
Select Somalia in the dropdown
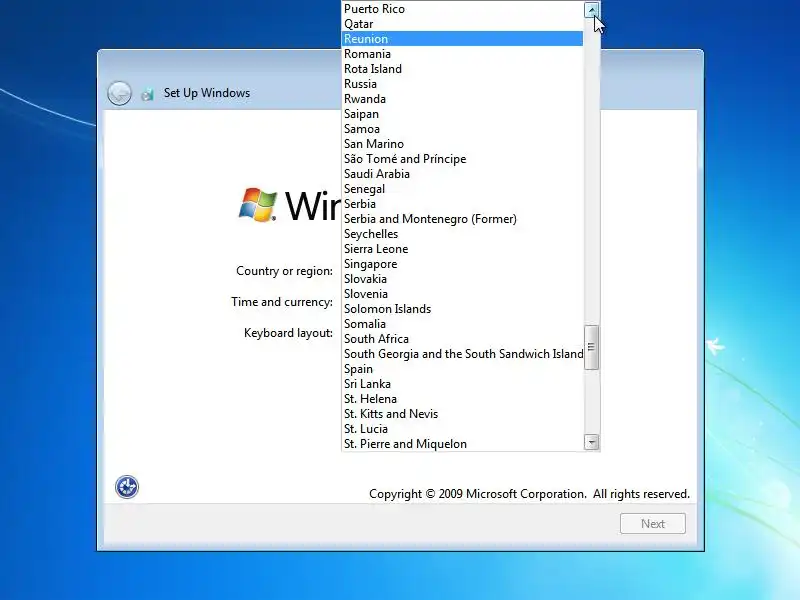(x=462, y=324)
